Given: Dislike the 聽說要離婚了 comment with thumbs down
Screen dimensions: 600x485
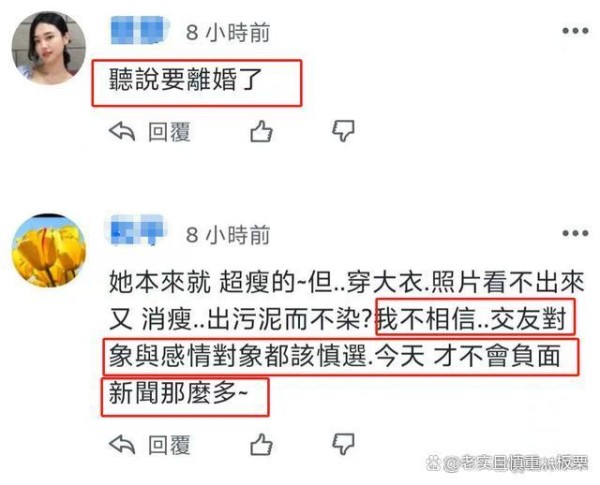Looking at the screenshot, I should tap(343, 131).
